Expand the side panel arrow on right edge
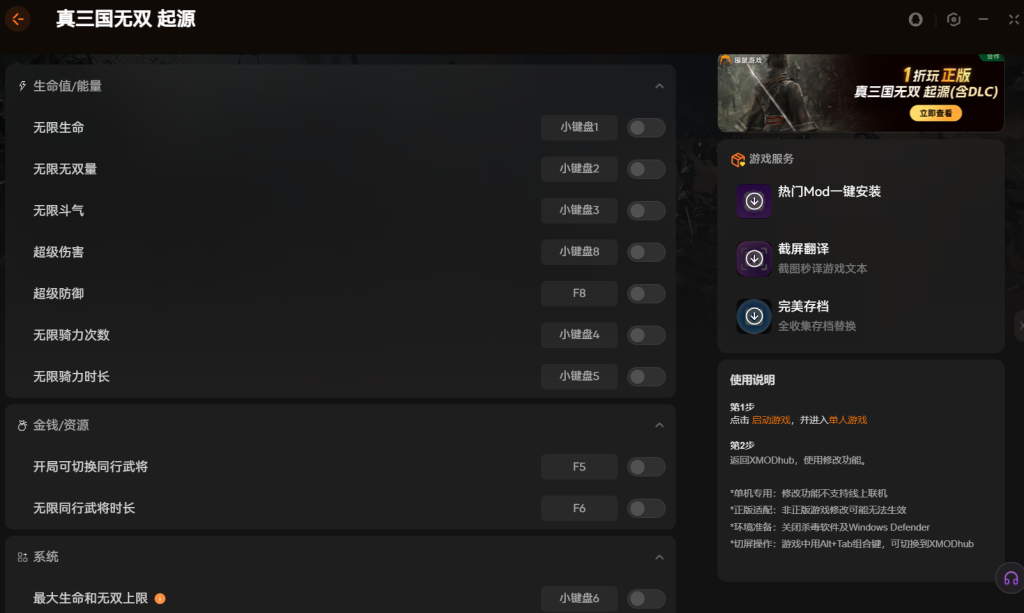Screen dimensions: 1024x613 pyautogui.click(x=1018, y=325)
